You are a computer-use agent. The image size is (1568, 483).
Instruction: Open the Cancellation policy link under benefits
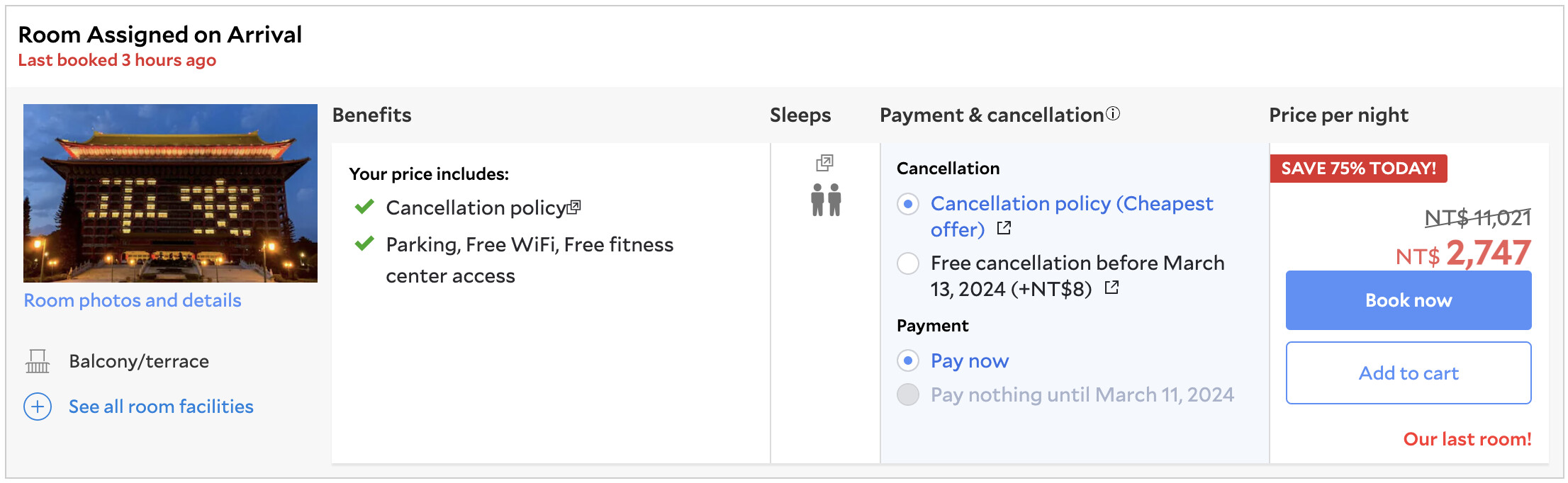pos(475,208)
